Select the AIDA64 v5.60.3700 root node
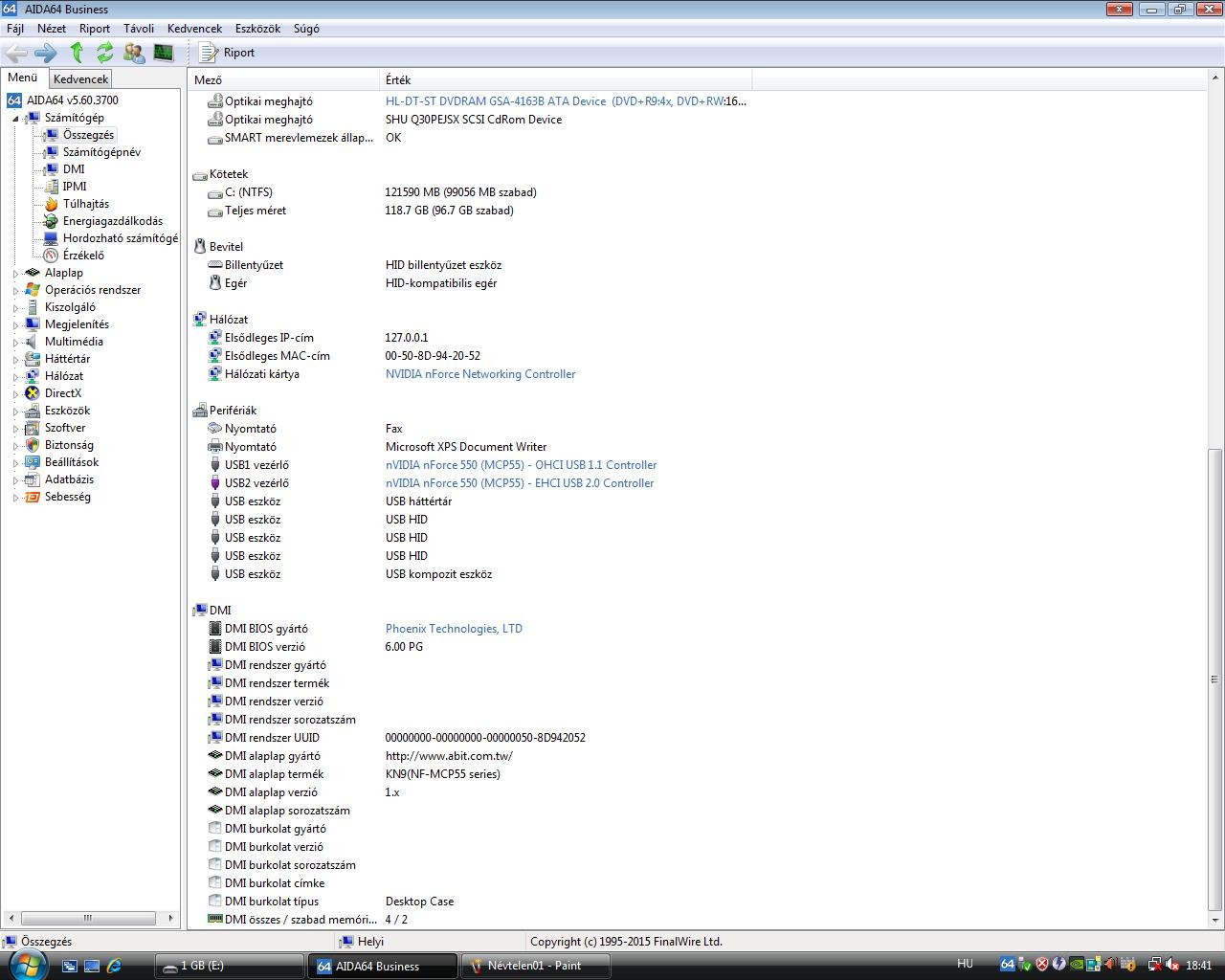Image resolution: width=1225 pixels, height=980 pixels. pos(73,100)
